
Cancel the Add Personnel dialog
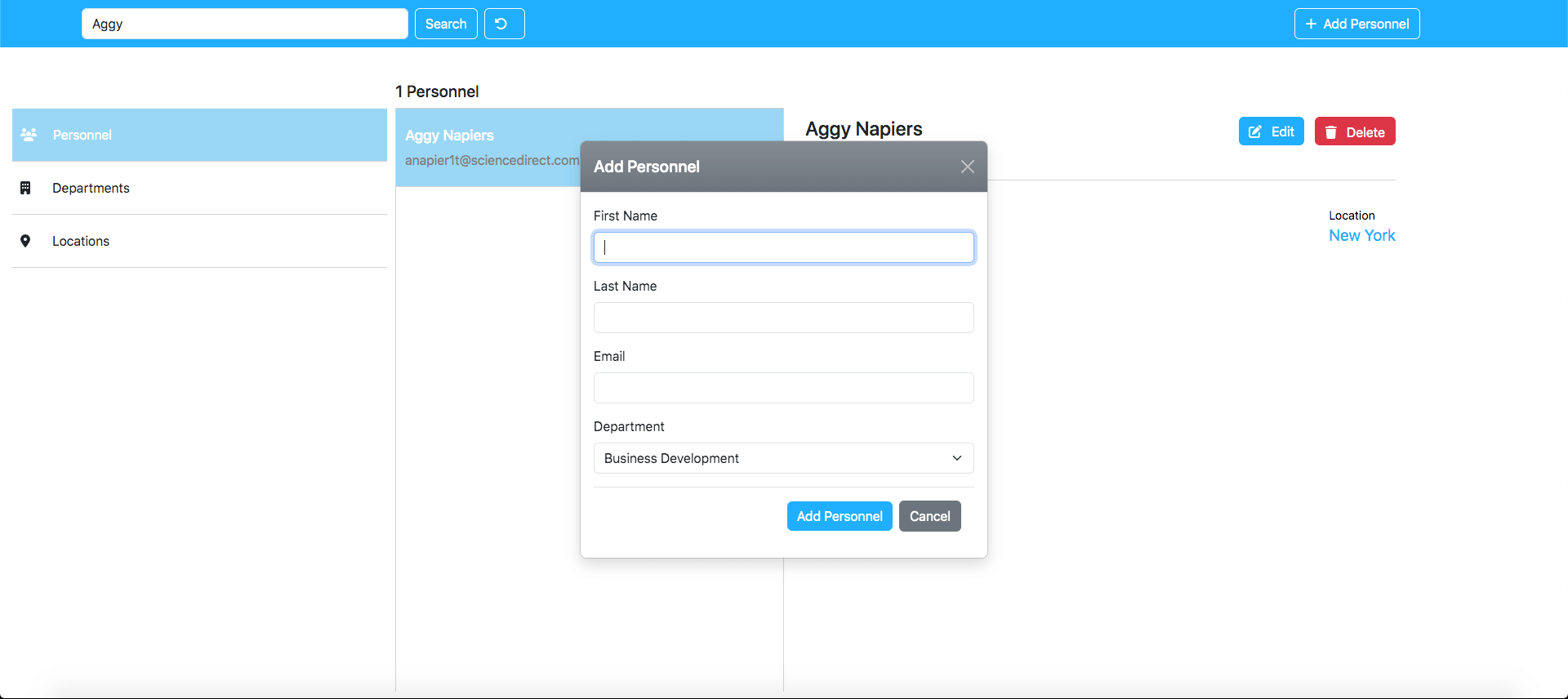point(929,516)
